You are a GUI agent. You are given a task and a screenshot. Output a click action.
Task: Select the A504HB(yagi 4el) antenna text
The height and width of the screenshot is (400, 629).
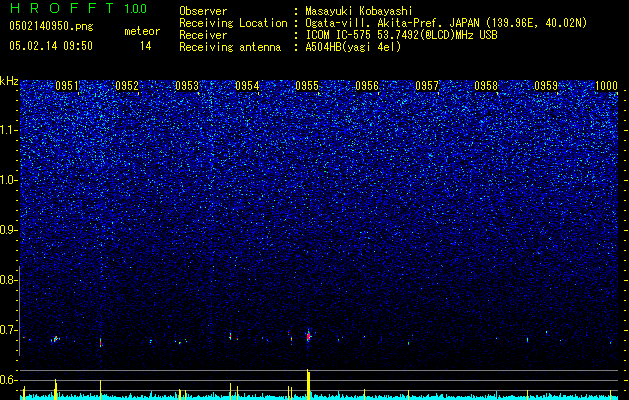[x=353, y=47]
